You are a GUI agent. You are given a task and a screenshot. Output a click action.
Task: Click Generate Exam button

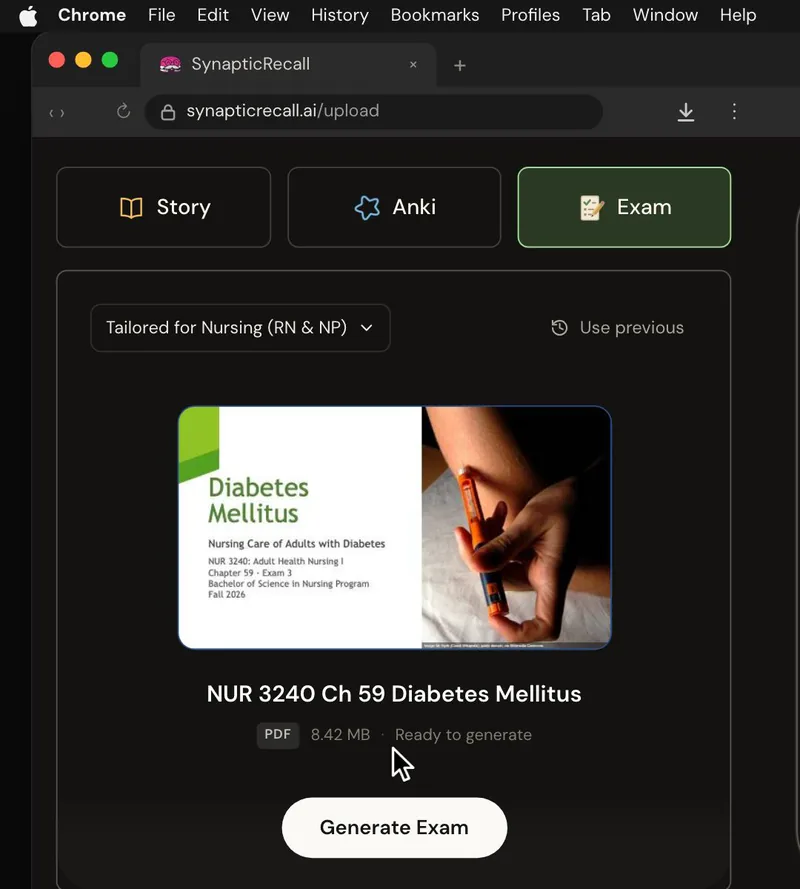395,828
